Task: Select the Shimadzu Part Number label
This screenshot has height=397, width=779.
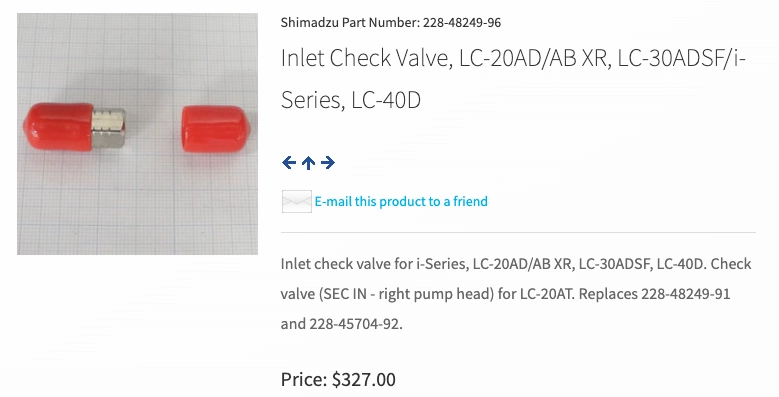Action: pos(350,22)
